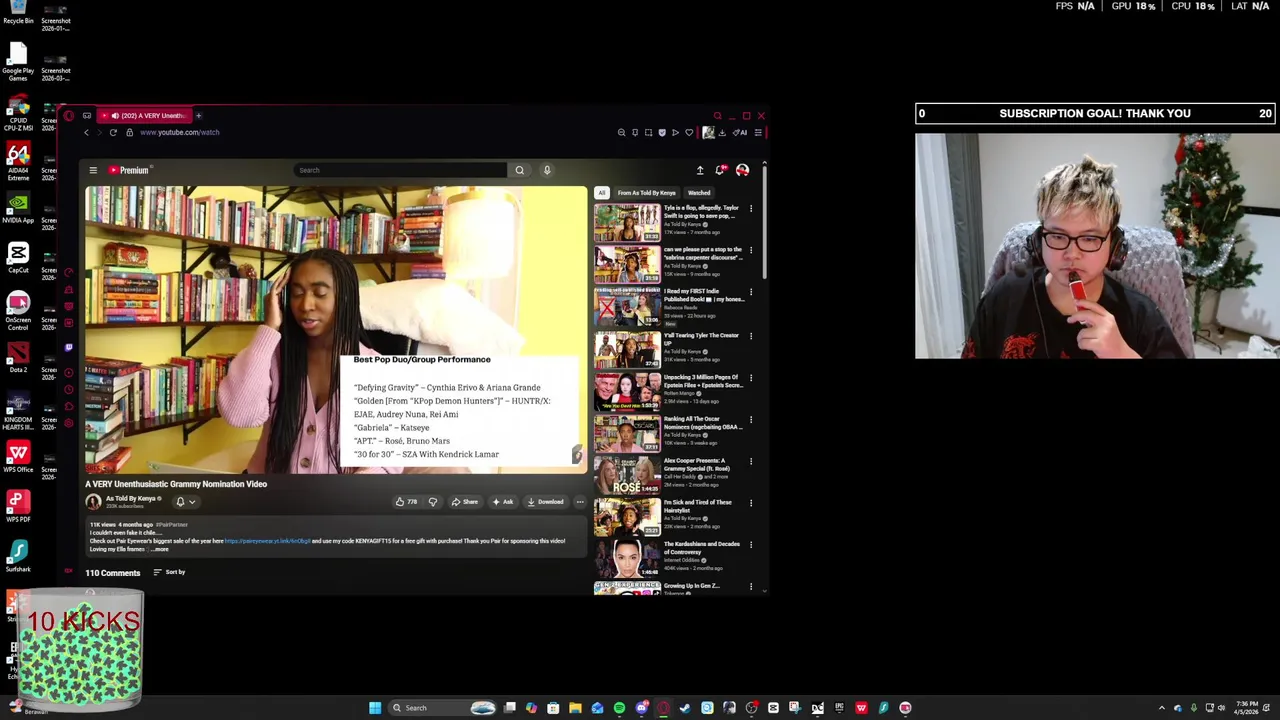Download the video with Download button
The width and height of the screenshot is (1280, 720).
tap(545, 502)
